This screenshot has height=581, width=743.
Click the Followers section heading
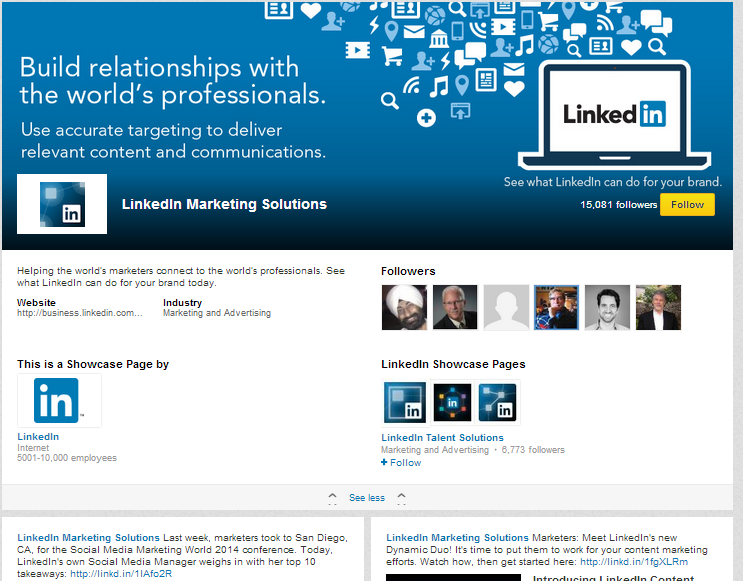408,271
